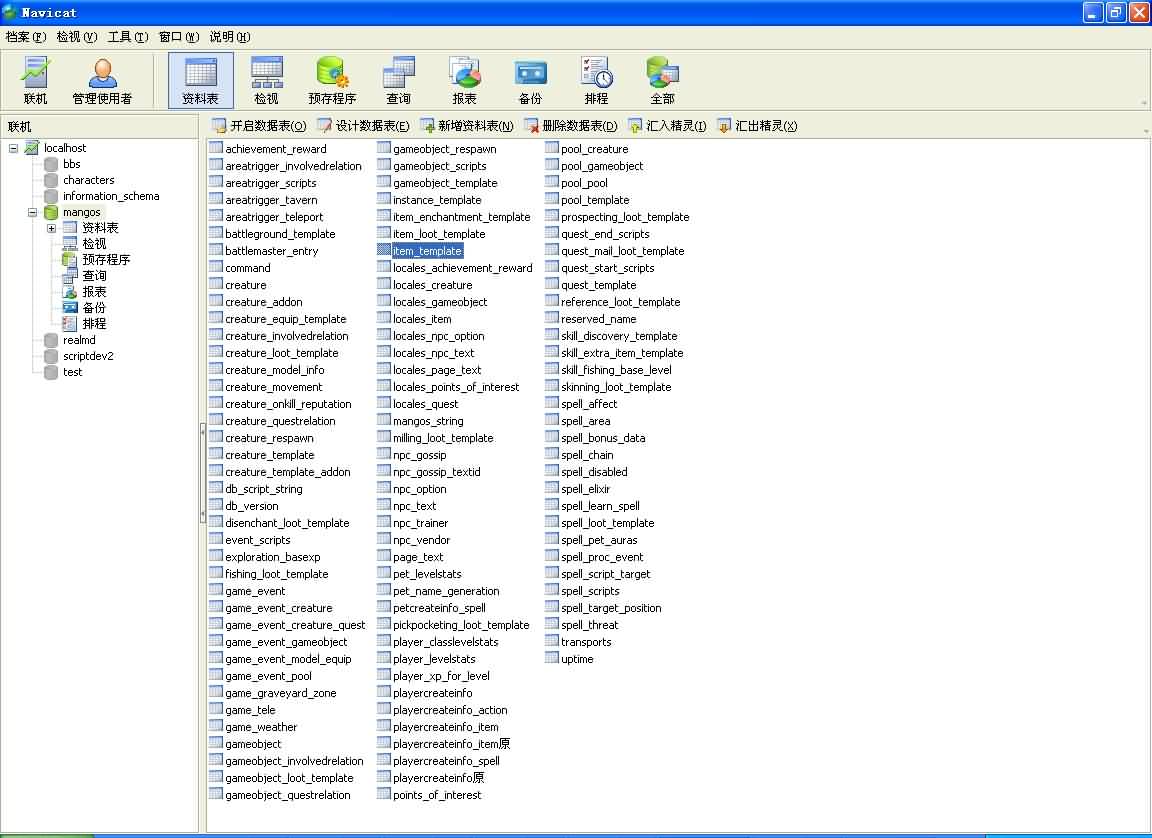
Task: Select the npc_vendor table
Action: [421, 540]
